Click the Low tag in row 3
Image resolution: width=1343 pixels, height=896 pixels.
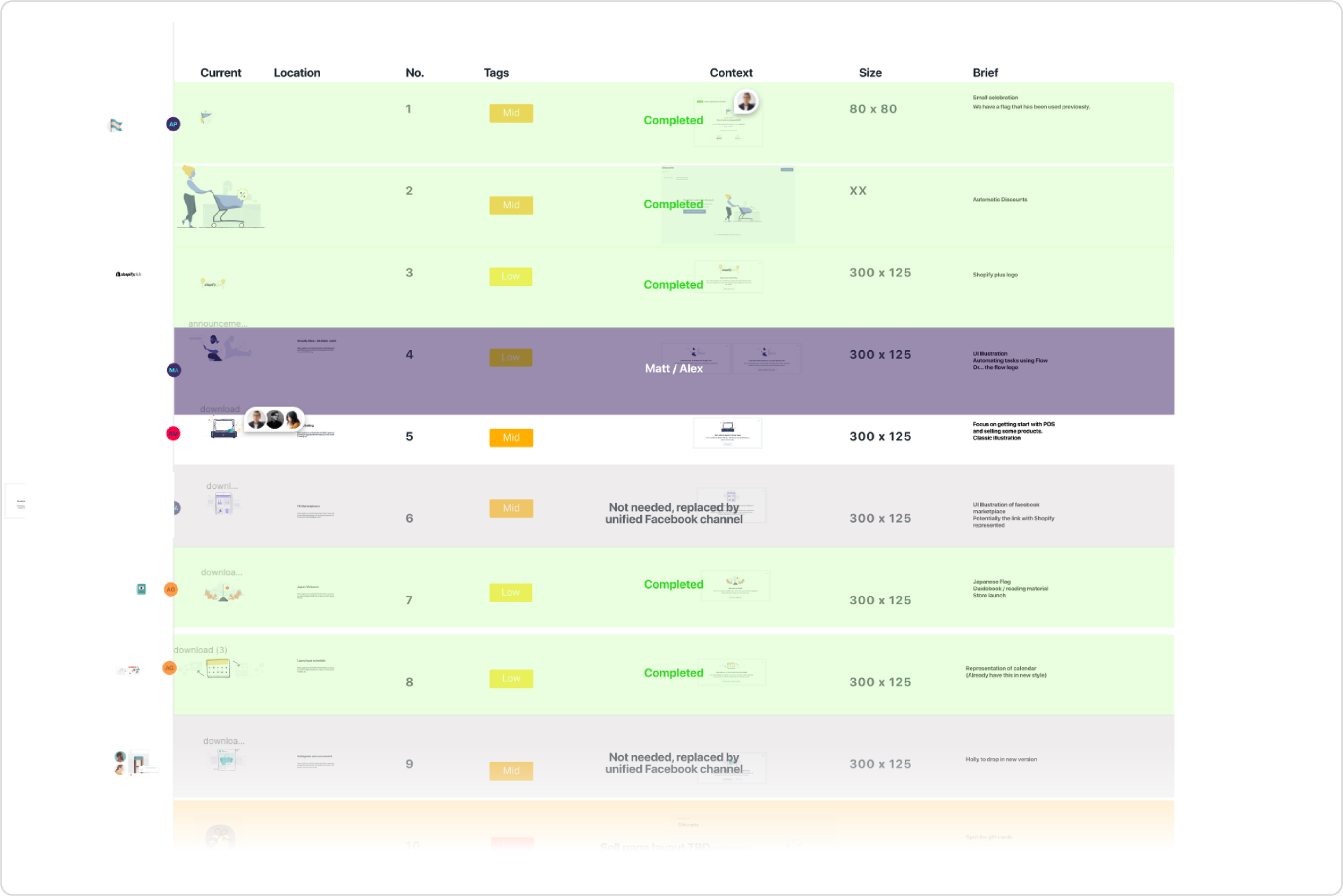point(510,277)
